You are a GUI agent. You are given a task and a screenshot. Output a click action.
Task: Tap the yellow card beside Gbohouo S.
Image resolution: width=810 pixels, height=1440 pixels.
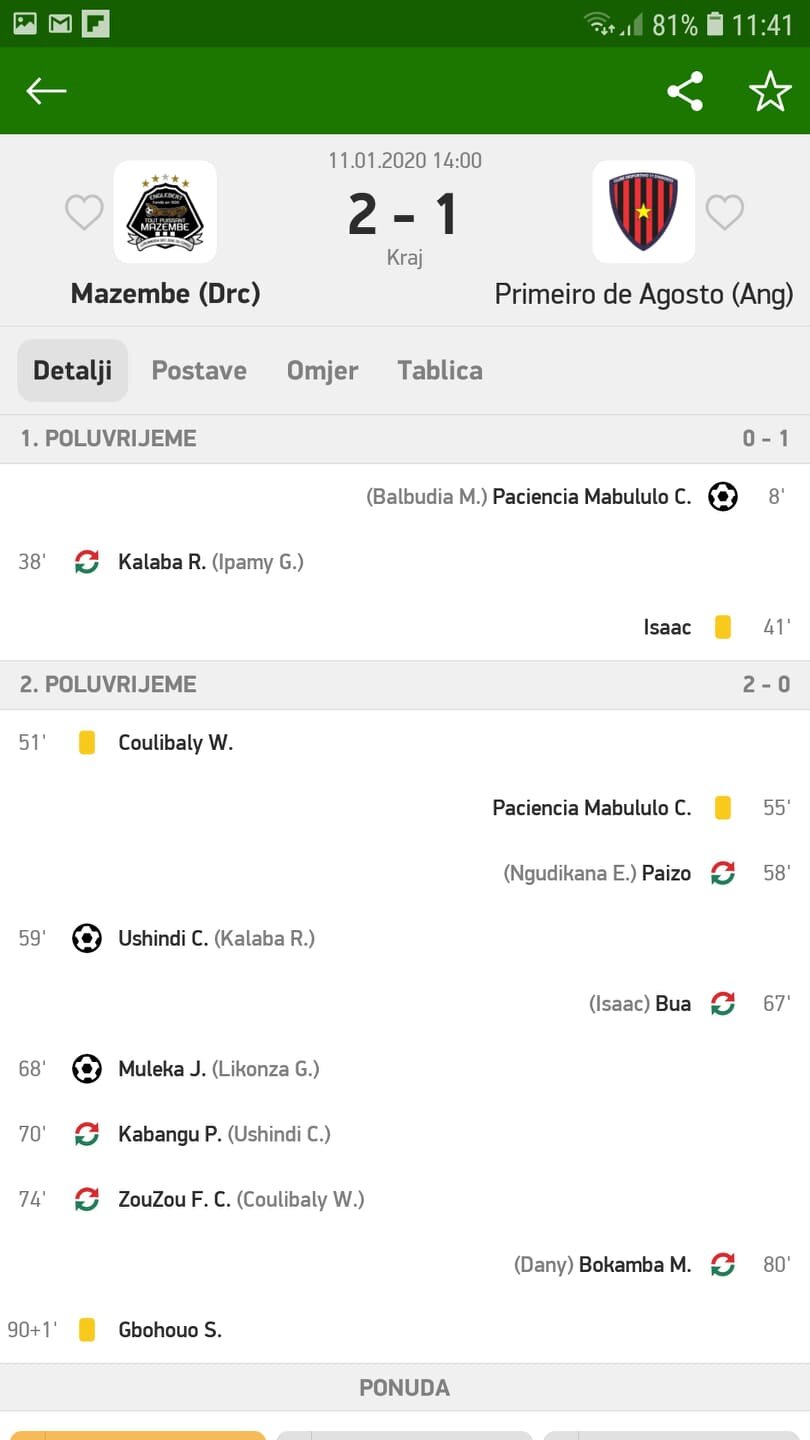coord(87,1330)
